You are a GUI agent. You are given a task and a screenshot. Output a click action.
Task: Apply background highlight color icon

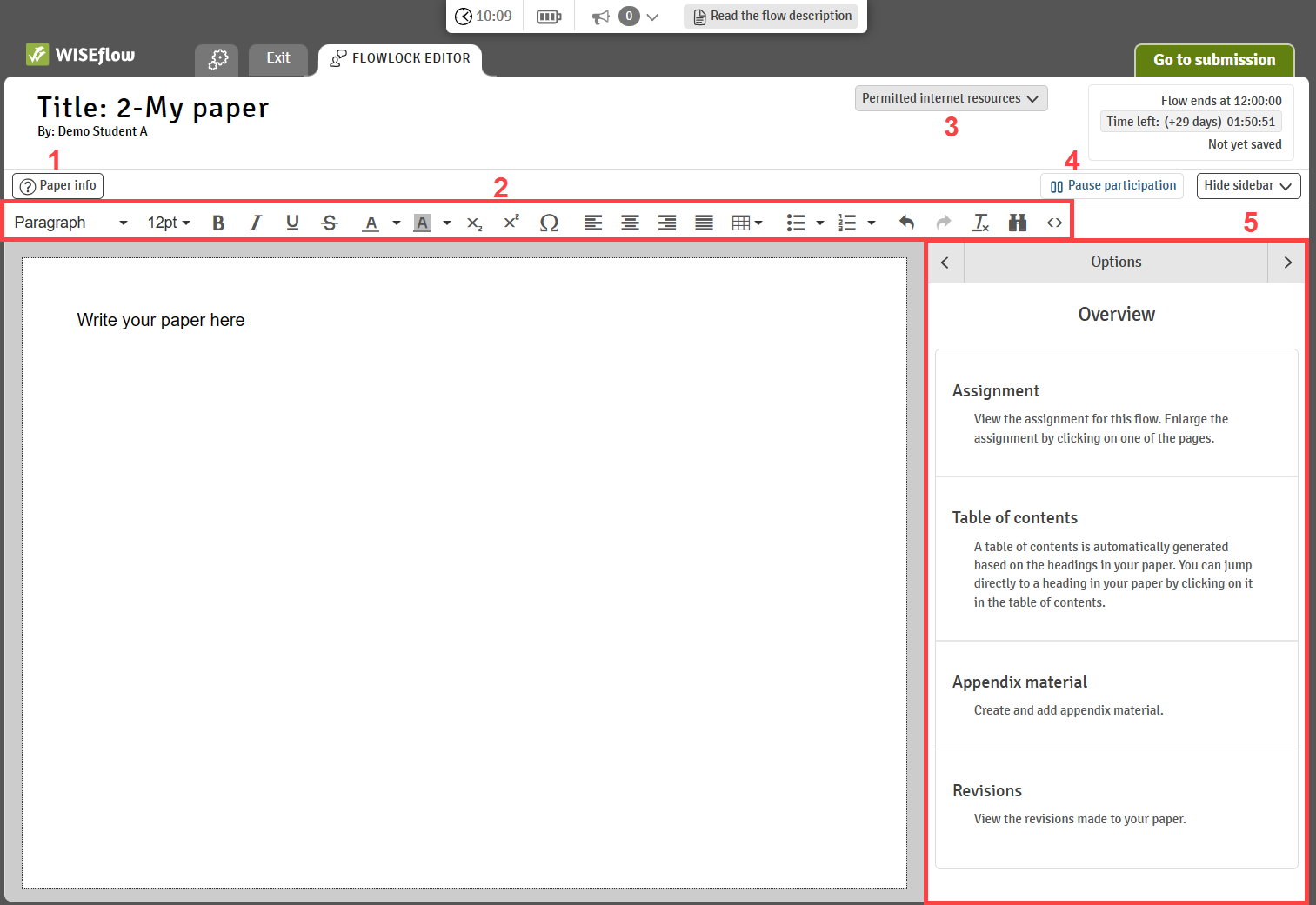coord(422,223)
